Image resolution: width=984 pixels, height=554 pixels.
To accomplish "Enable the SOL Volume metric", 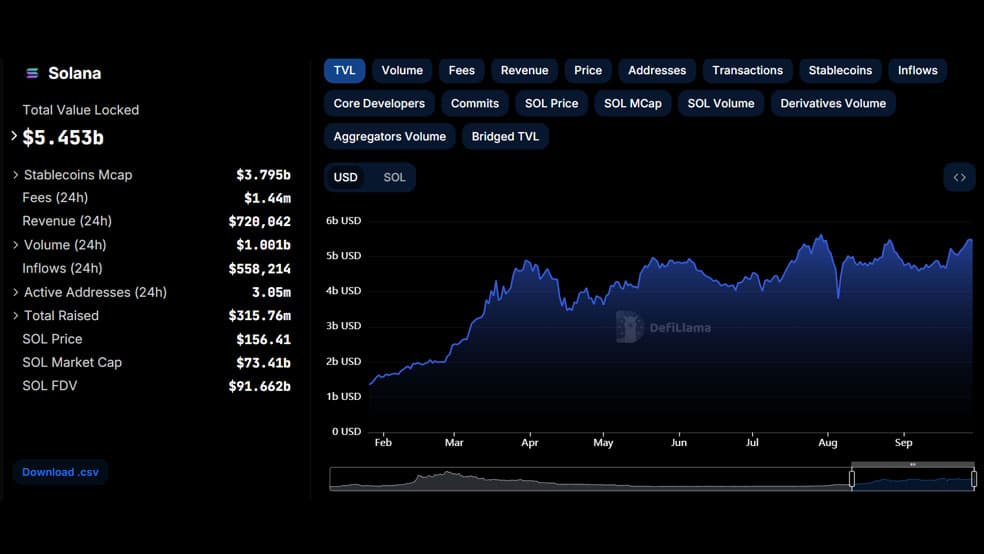I will tap(721, 104).
